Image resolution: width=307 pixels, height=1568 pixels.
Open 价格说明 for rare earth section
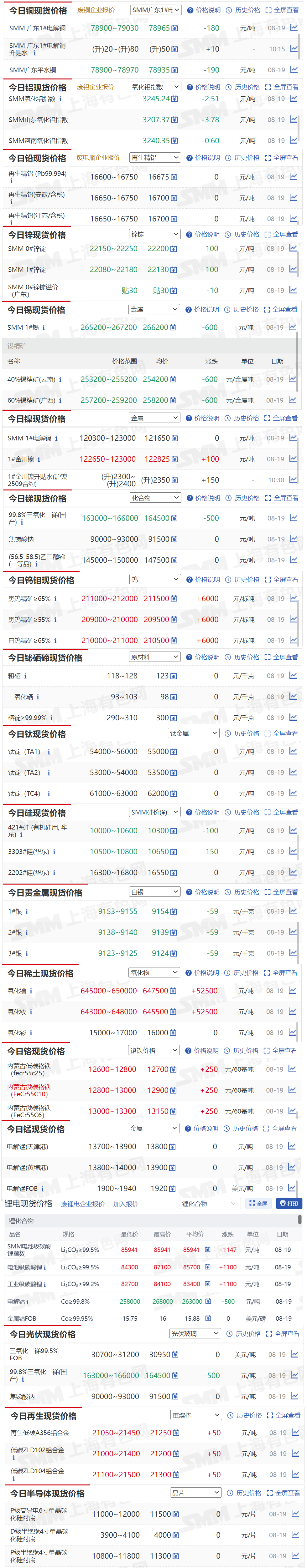[x=202, y=973]
